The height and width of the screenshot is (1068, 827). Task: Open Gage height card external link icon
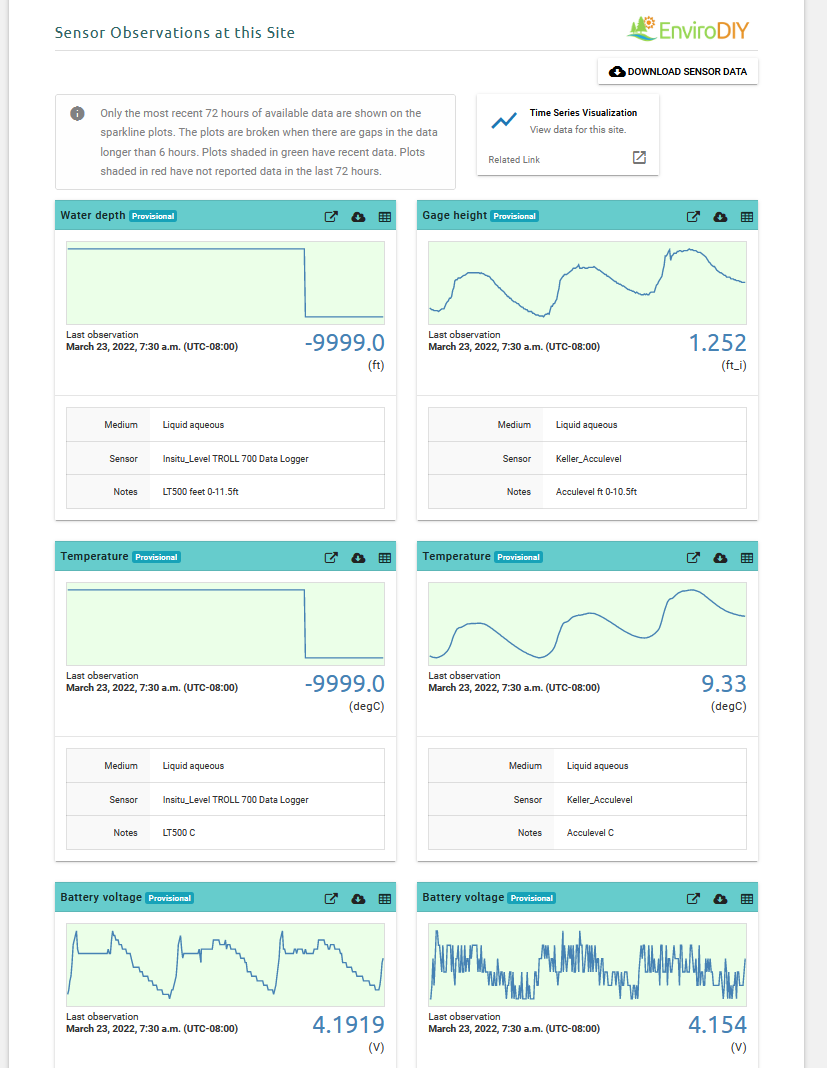[x=693, y=217]
